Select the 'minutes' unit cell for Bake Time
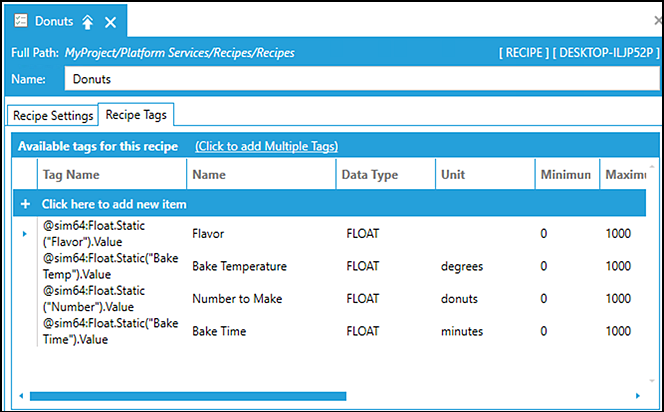664x412 pixels. 462,331
